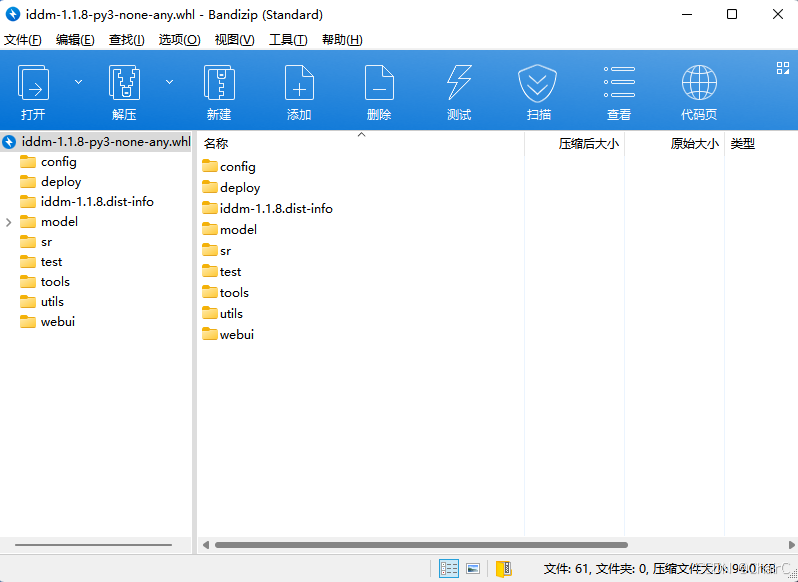This screenshot has width=798, height=582.
Task: Open the 文件(F) menu
Action: pos(23,40)
